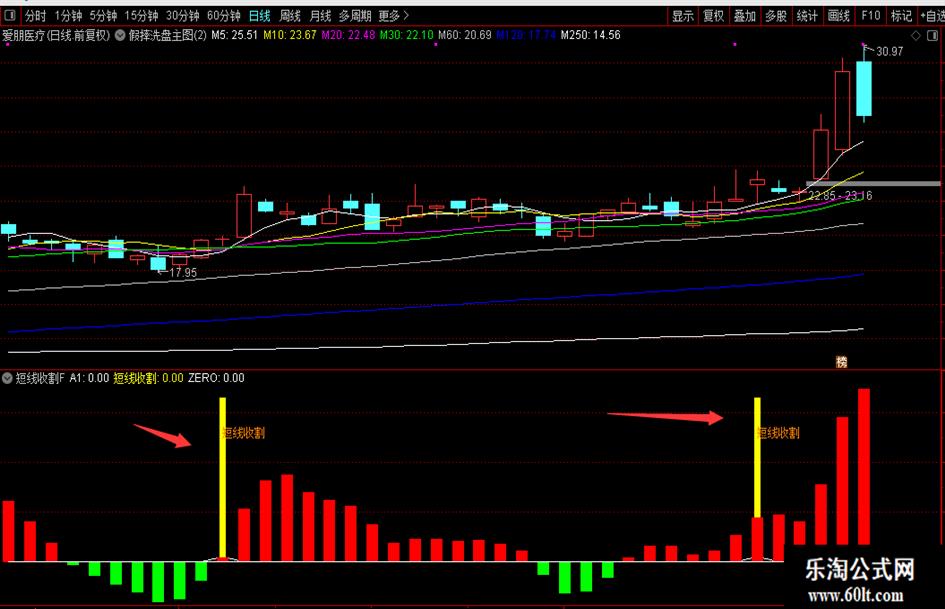Click the M20: 22.48 moving average label

click(348, 36)
